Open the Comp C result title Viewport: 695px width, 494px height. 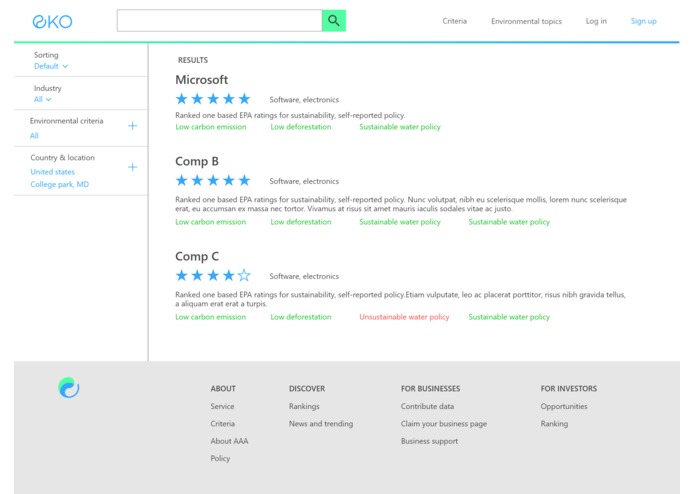tap(197, 256)
